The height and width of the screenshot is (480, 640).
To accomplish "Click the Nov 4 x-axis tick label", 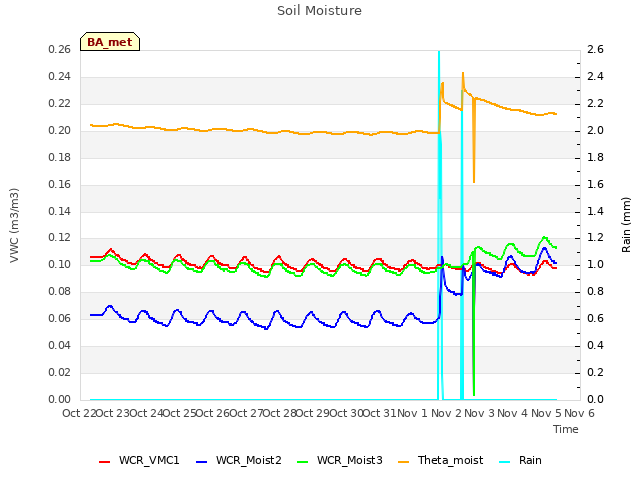I will [513, 413].
